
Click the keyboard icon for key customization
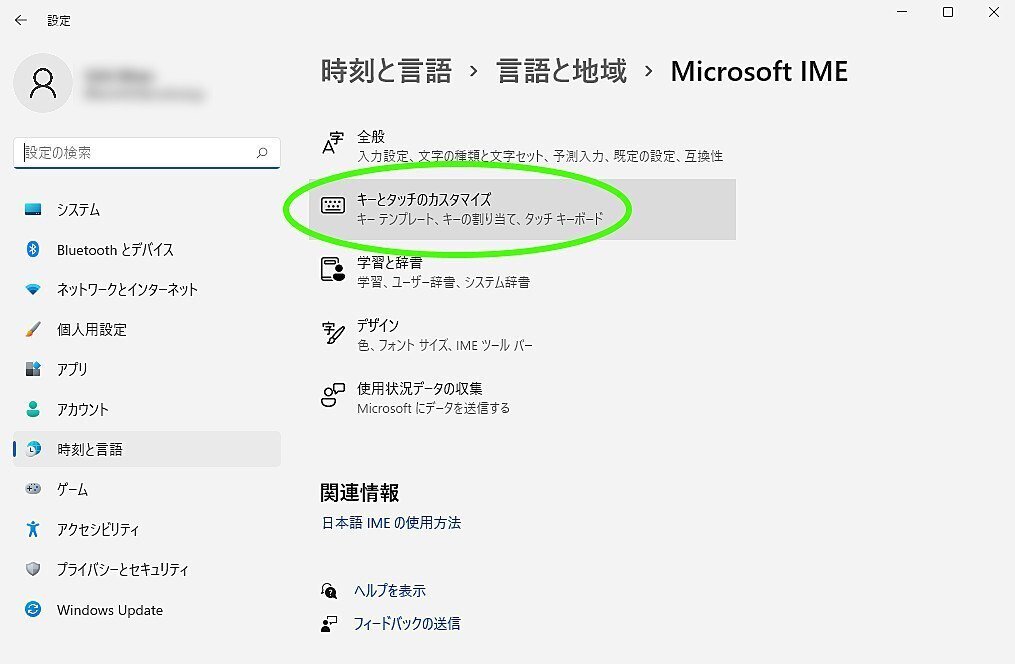coord(333,206)
